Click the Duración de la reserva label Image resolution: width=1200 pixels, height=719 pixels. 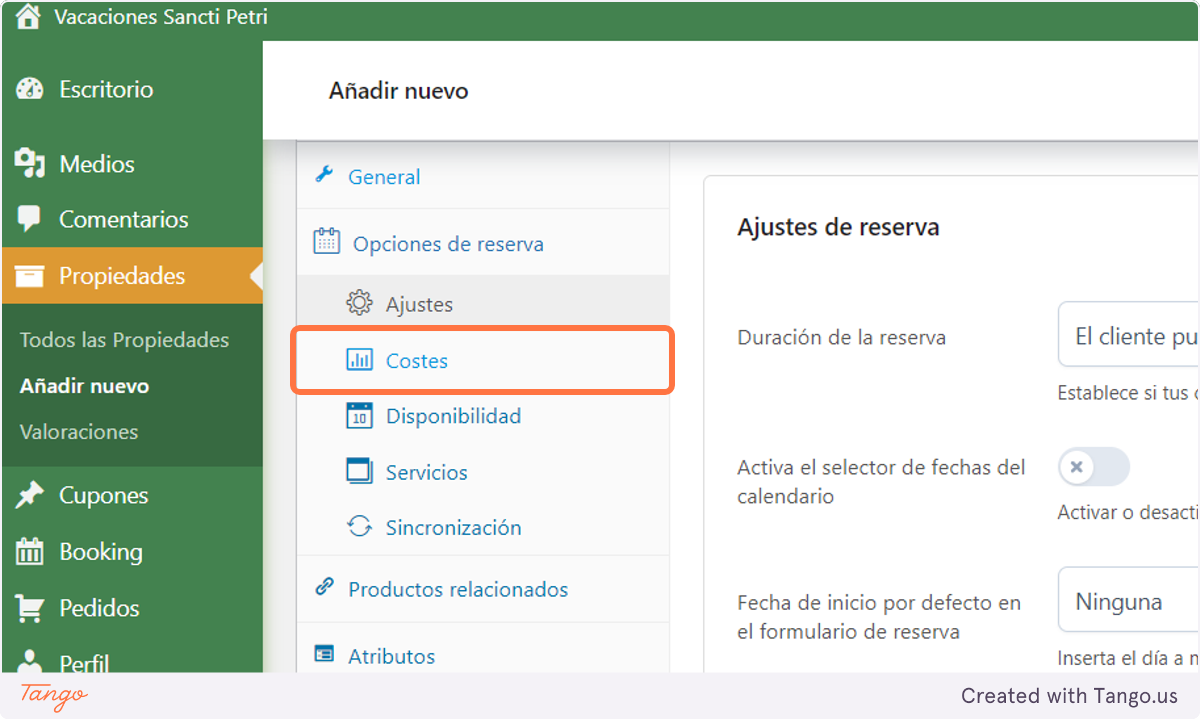pos(841,337)
